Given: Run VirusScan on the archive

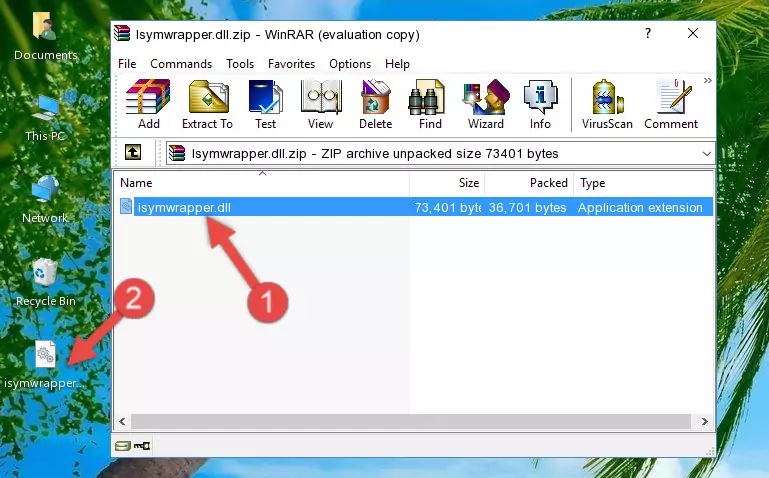Looking at the screenshot, I should tap(607, 104).
